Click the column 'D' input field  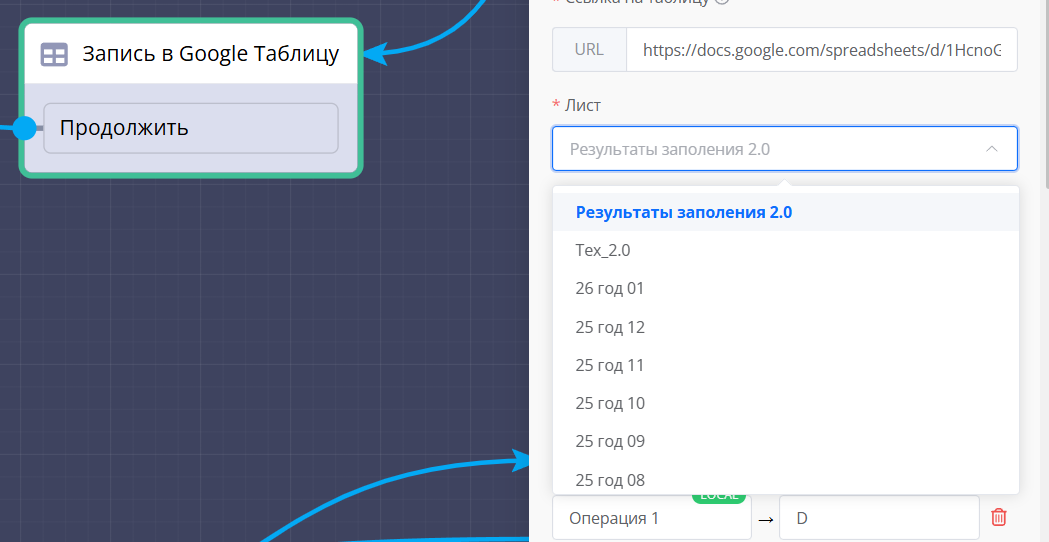878,518
